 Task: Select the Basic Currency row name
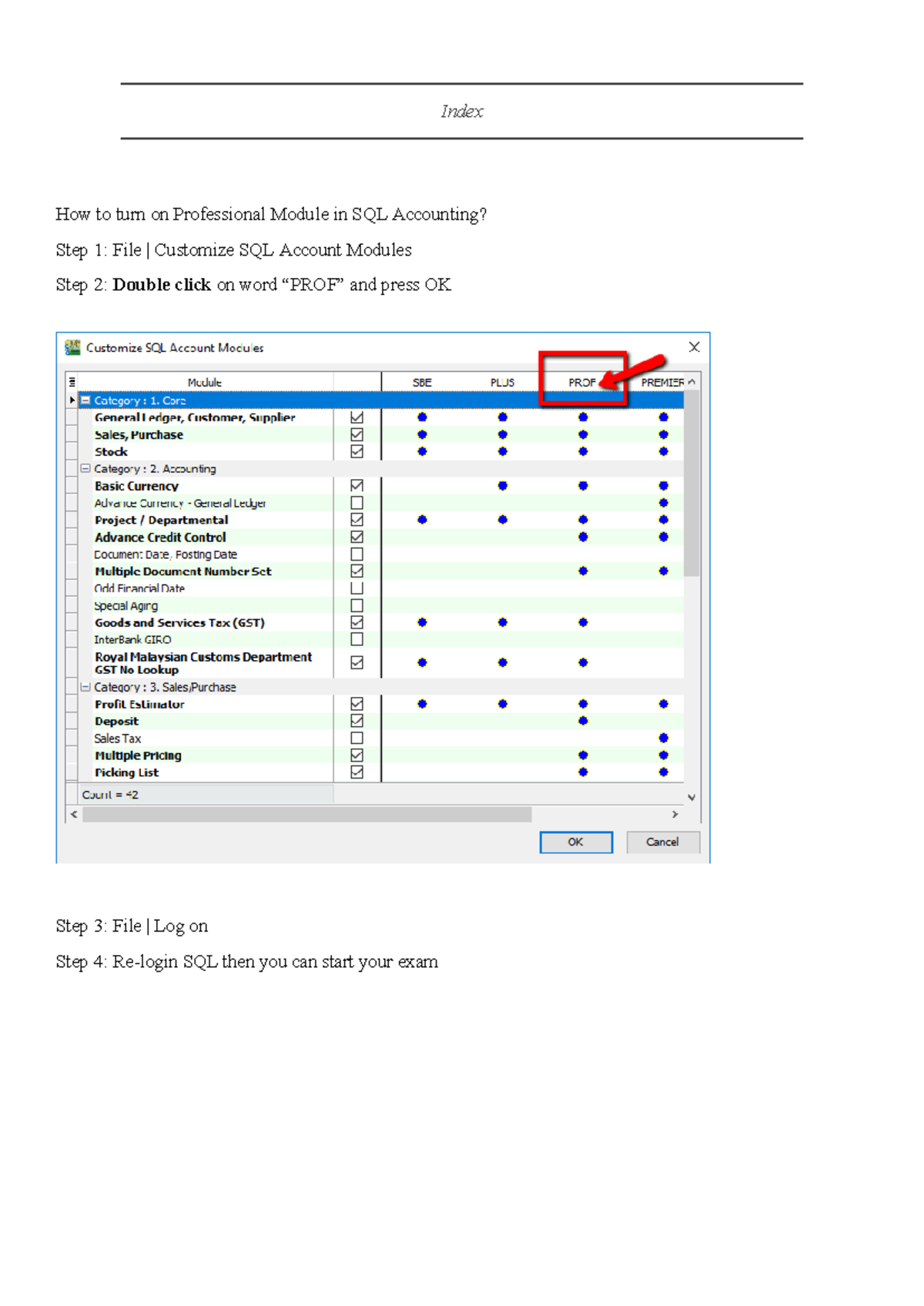pyautogui.click(x=136, y=486)
